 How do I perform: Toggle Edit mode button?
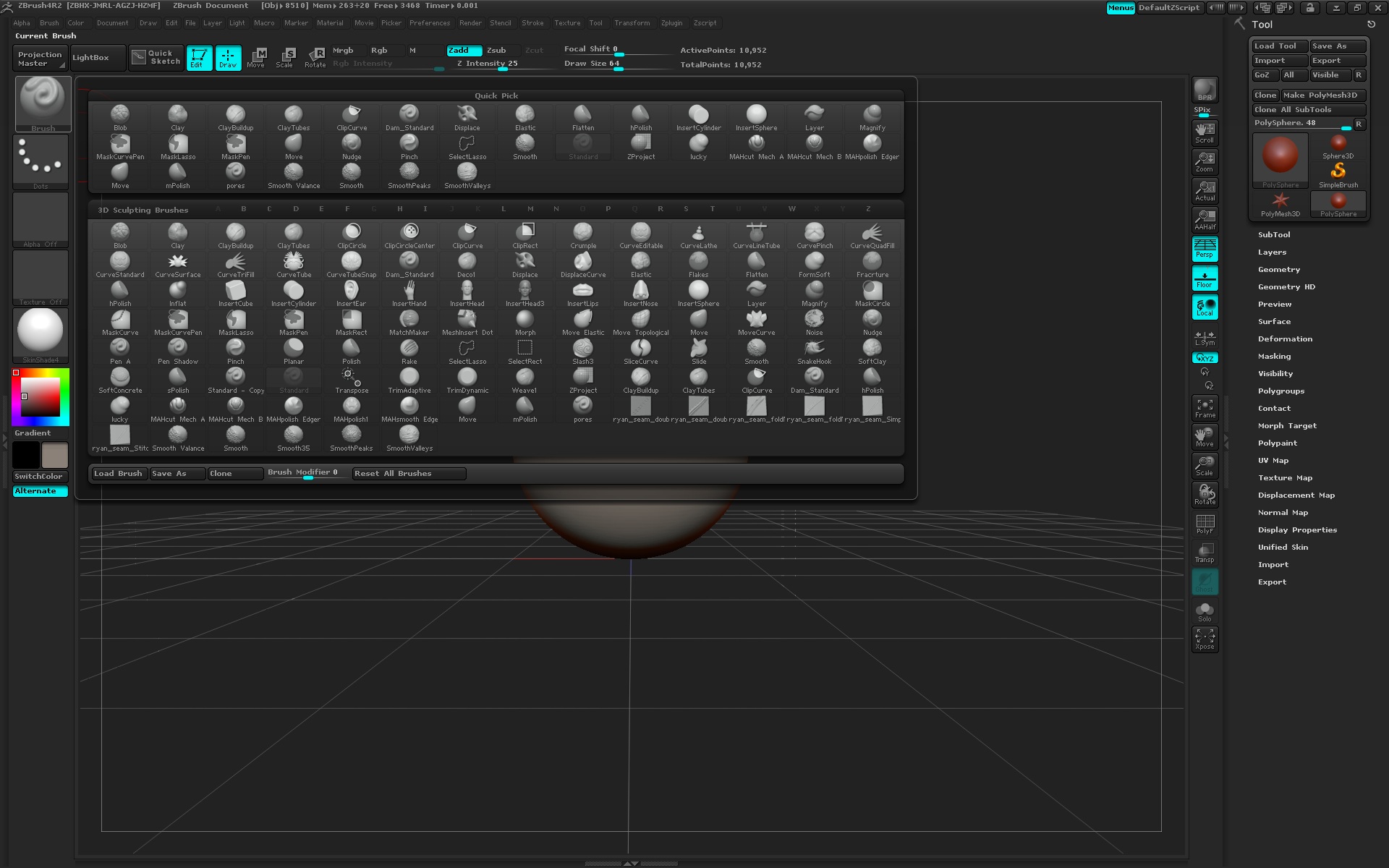pyautogui.click(x=199, y=58)
